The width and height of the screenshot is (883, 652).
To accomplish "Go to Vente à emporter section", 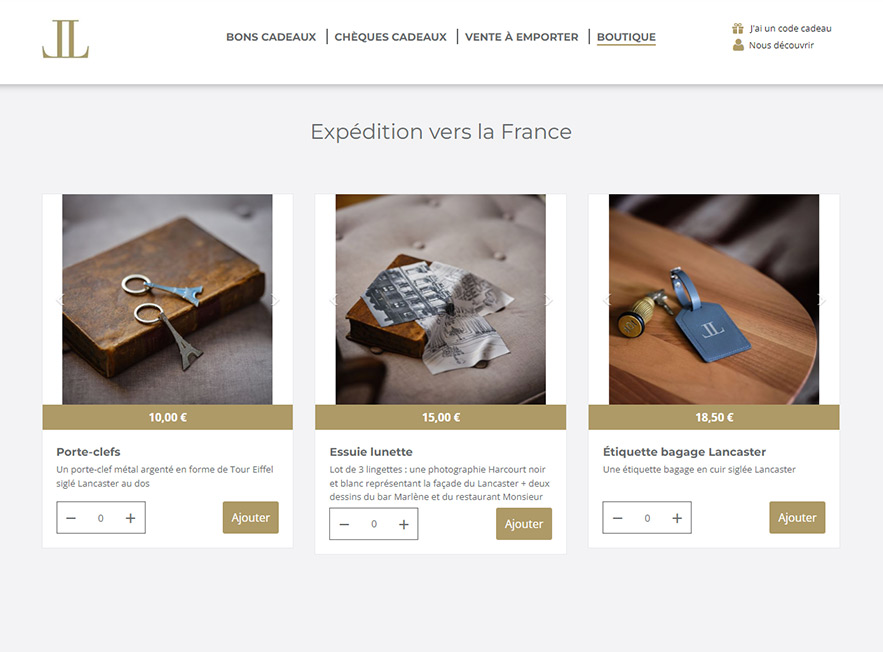I will (521, 37).
